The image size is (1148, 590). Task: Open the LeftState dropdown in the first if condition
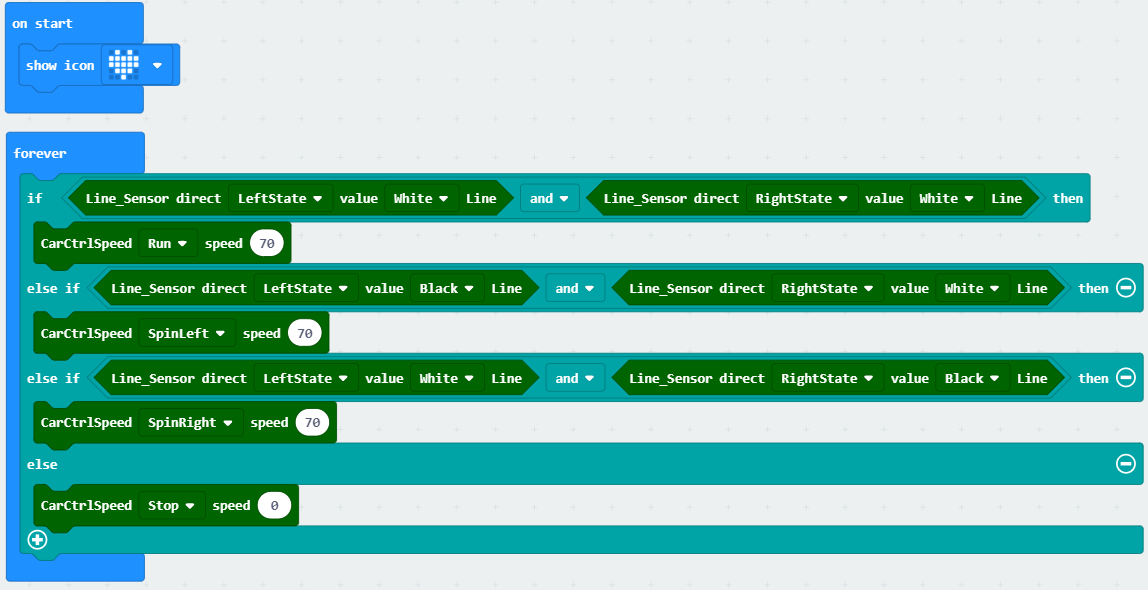[x=279, y=199]
